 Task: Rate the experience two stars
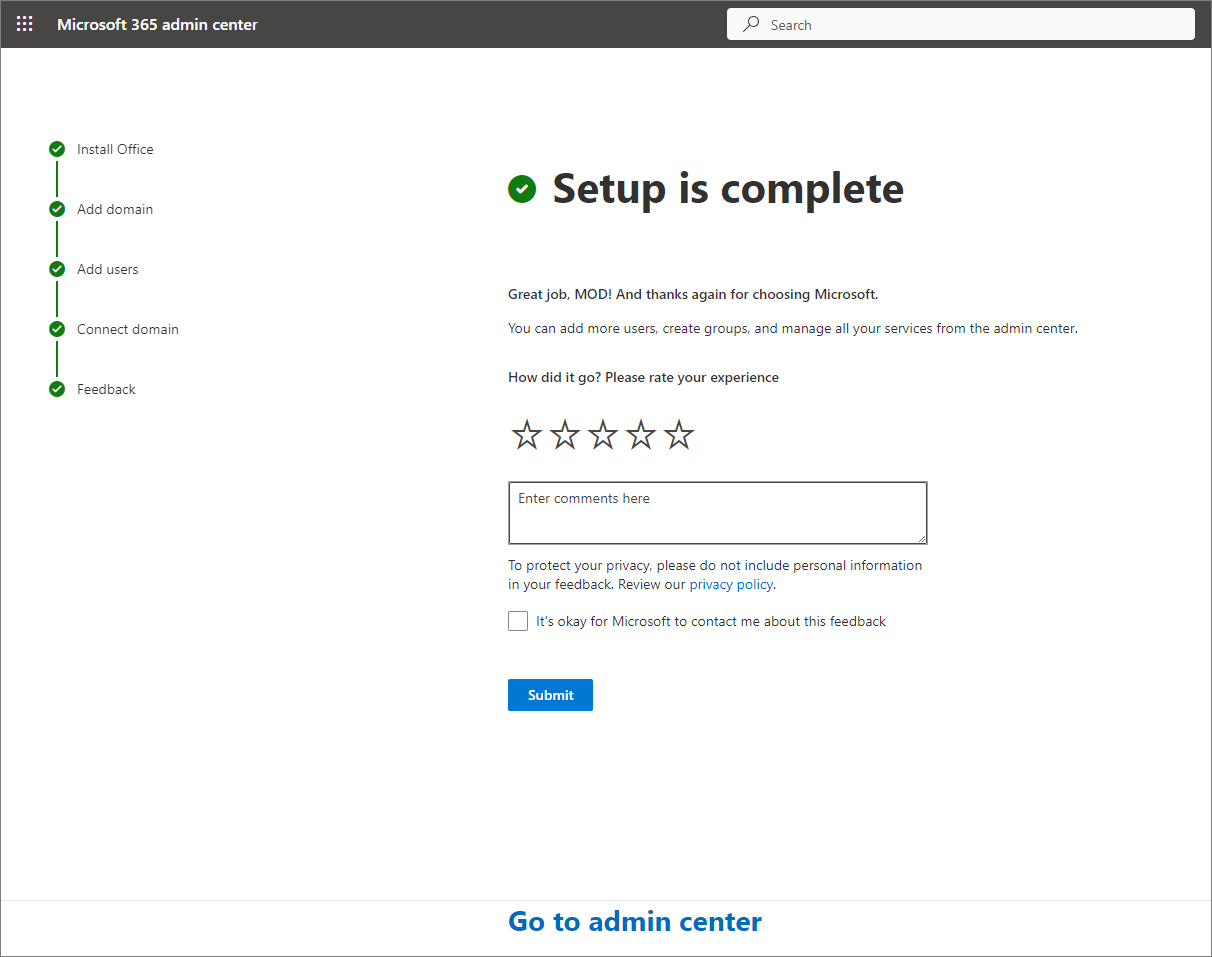click(x=565, y=434)
